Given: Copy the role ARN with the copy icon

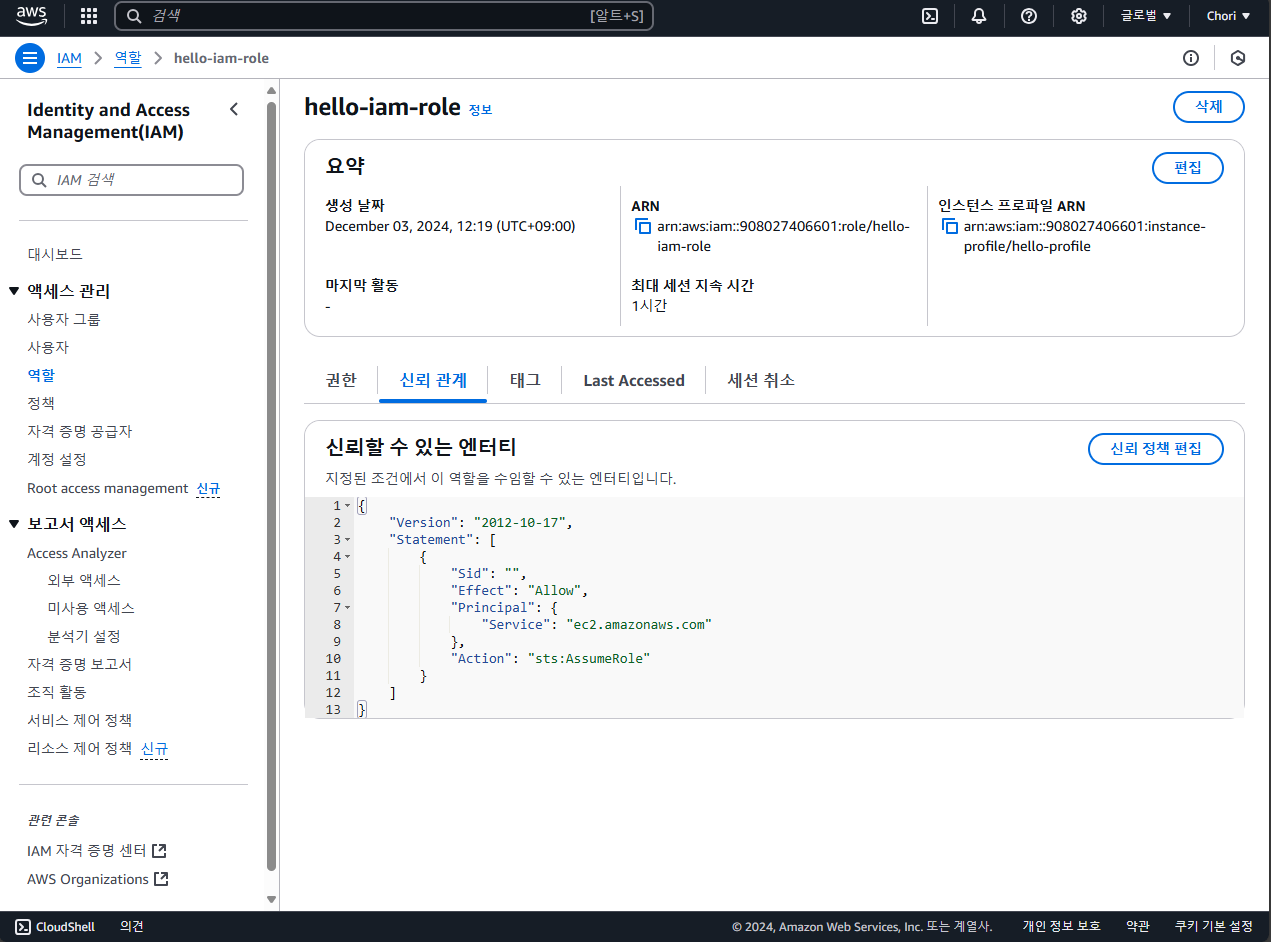Looking at the screenshot, I should (x=643, y=227).
